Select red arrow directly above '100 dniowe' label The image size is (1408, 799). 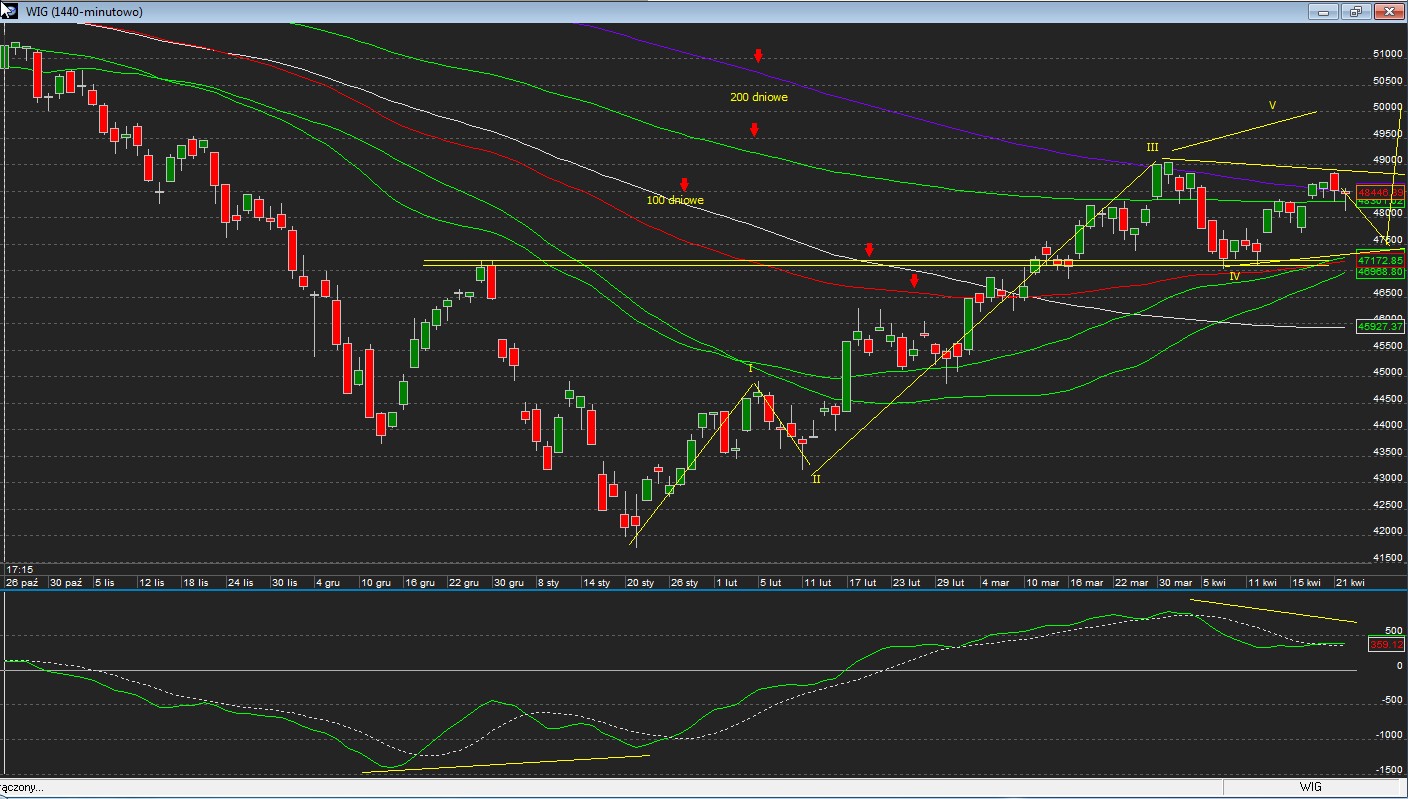click(684, 185)
